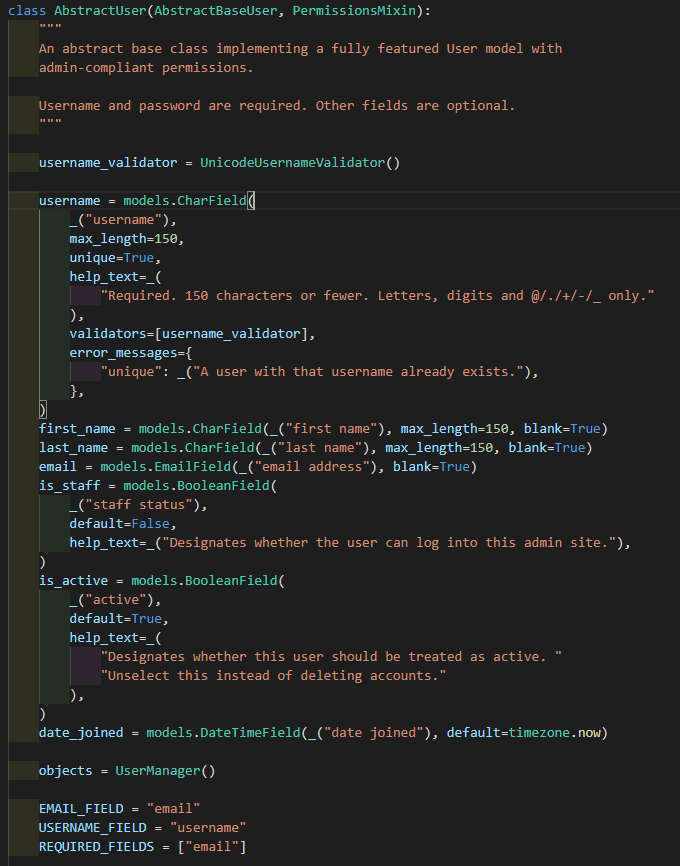
Task: Select the EmailField class name
Action: click(192, 467)
